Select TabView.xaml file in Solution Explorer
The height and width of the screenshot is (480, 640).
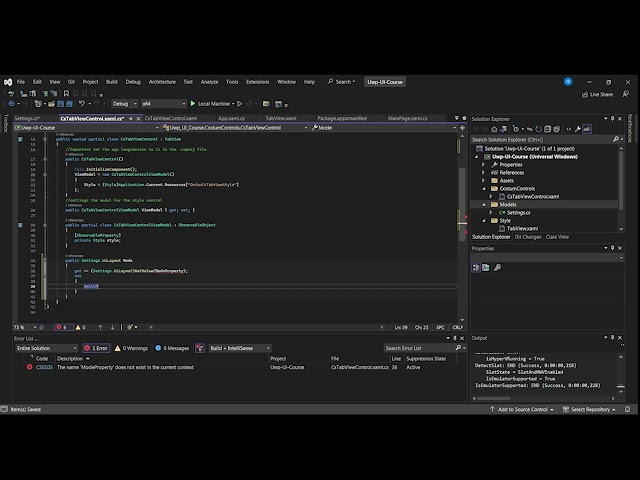click(522, 229)
